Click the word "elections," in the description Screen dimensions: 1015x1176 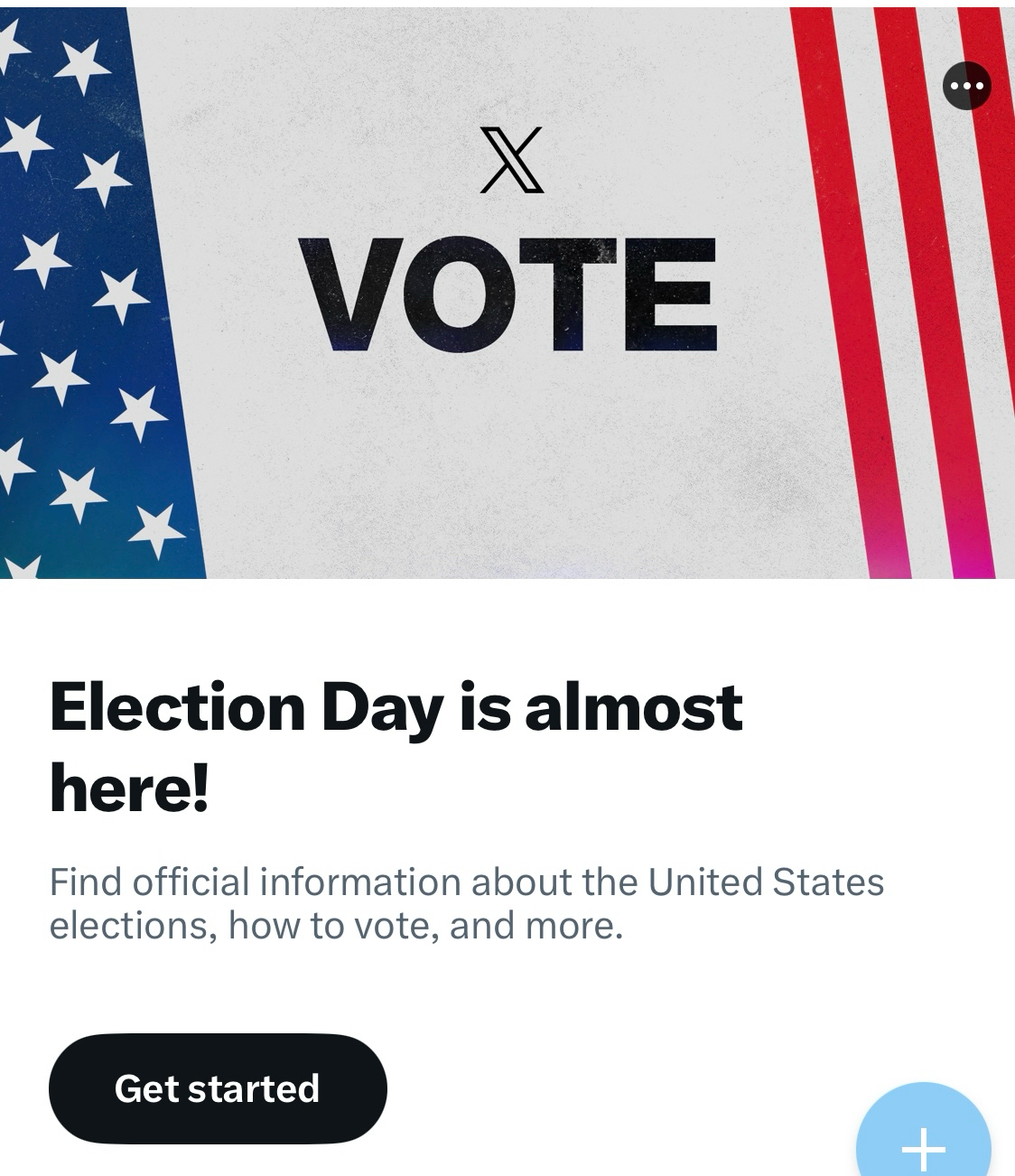coord(133,926)
